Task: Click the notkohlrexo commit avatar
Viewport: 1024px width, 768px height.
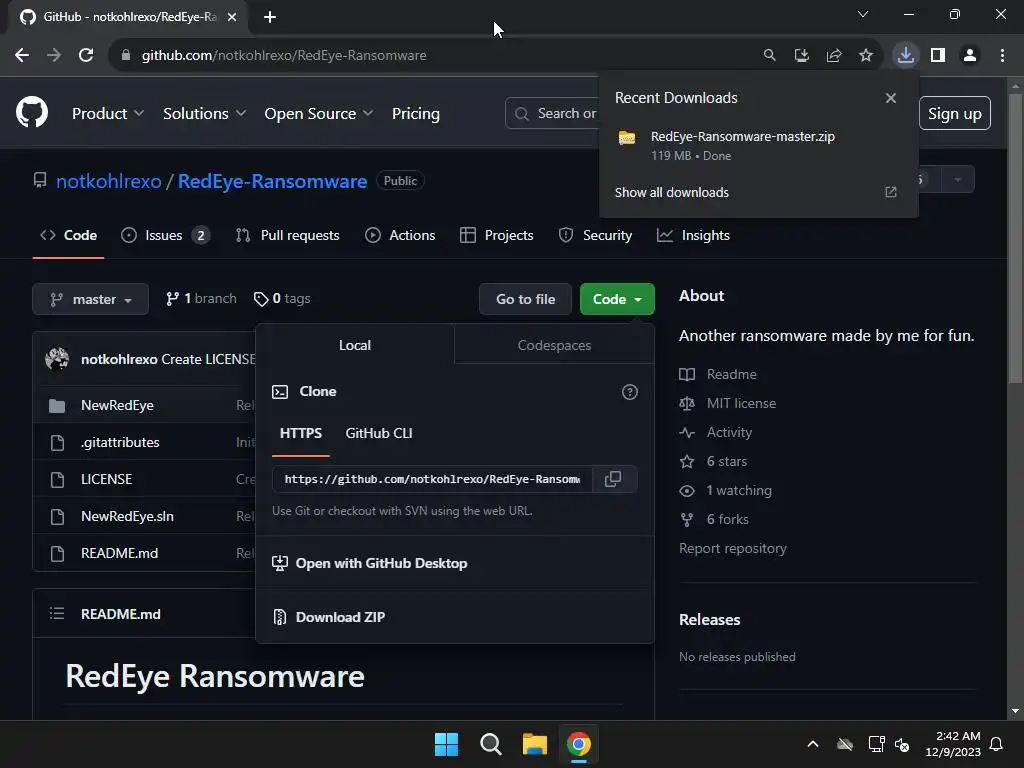Action: click(x=57, y=359)
